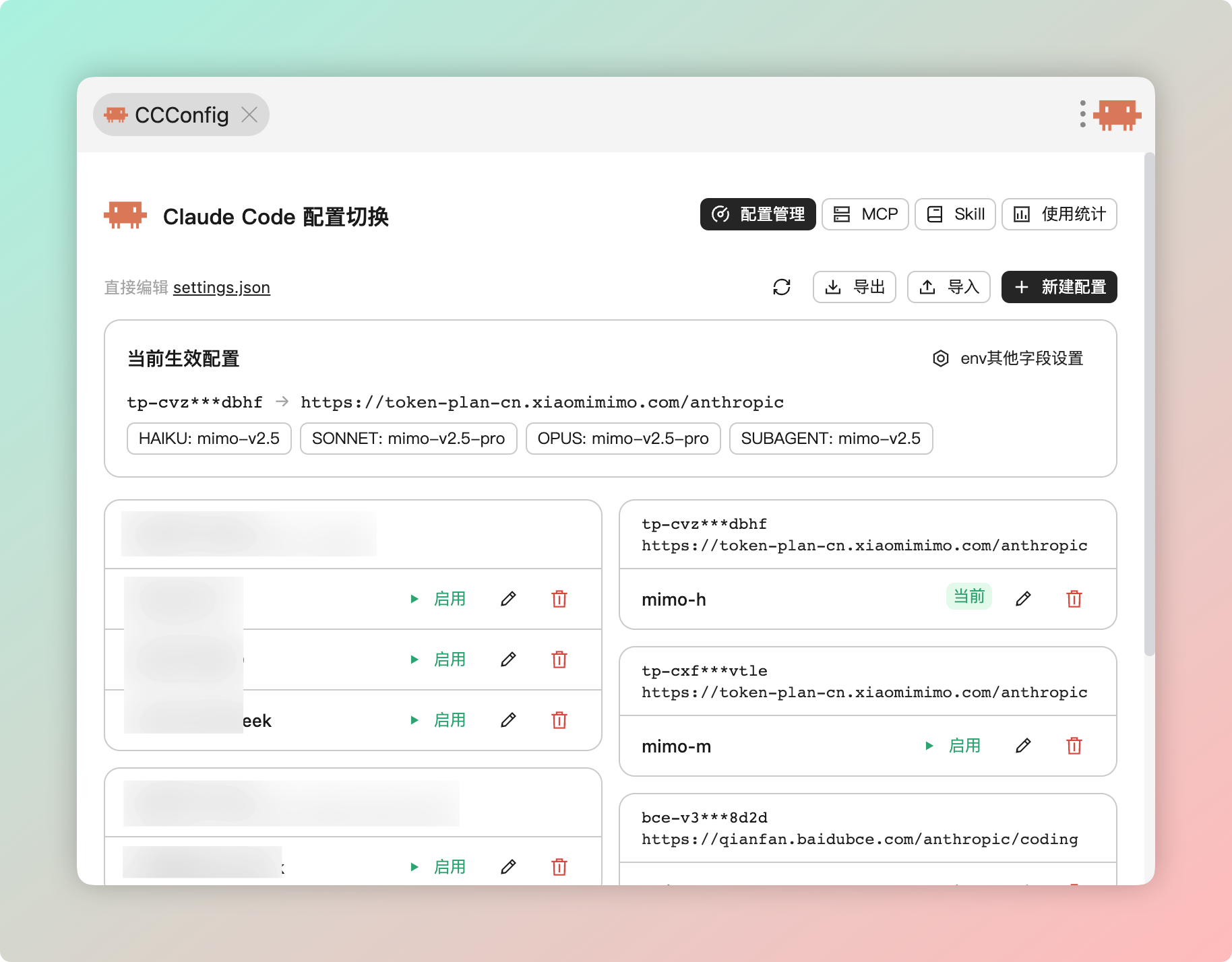Open env其他字段设置 settings
Viewport: 1232px width, 962px height.
pyautogui.click(x=1008, y=358)
